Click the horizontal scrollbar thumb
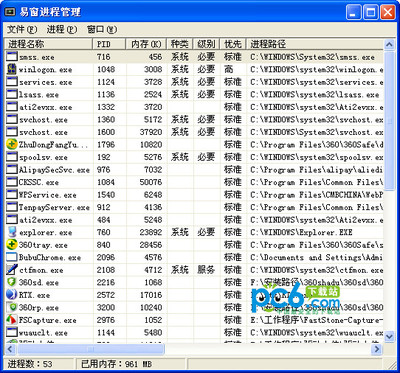 coord(91,349)
